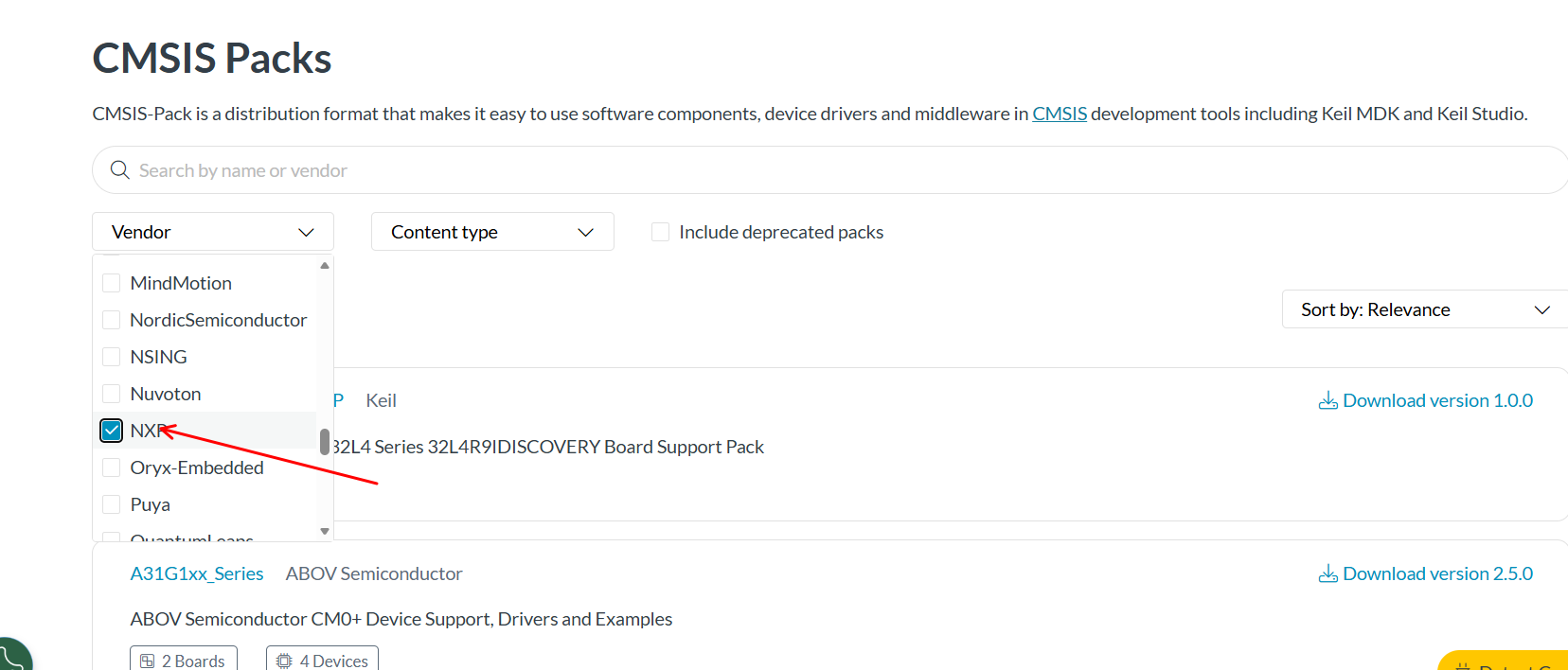This screenshot has width=1568, height=670.
Task: Click the Keil vendor text
Action: tap(382, 400)
